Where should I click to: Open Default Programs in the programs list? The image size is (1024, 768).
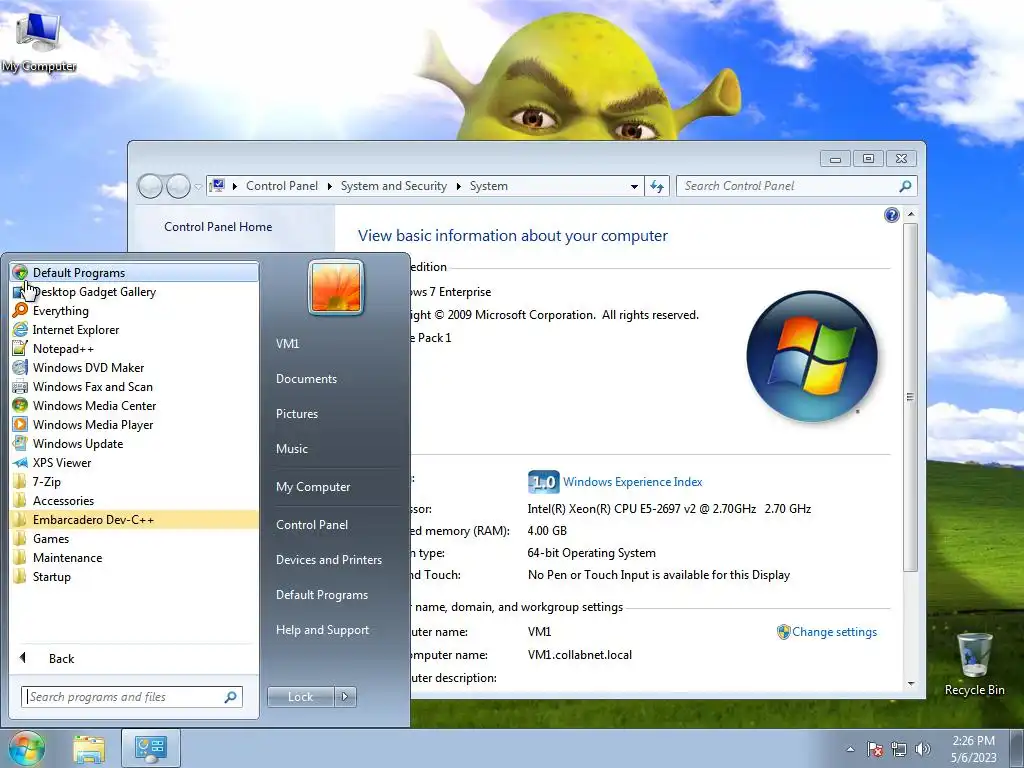[x=134, y=272]
